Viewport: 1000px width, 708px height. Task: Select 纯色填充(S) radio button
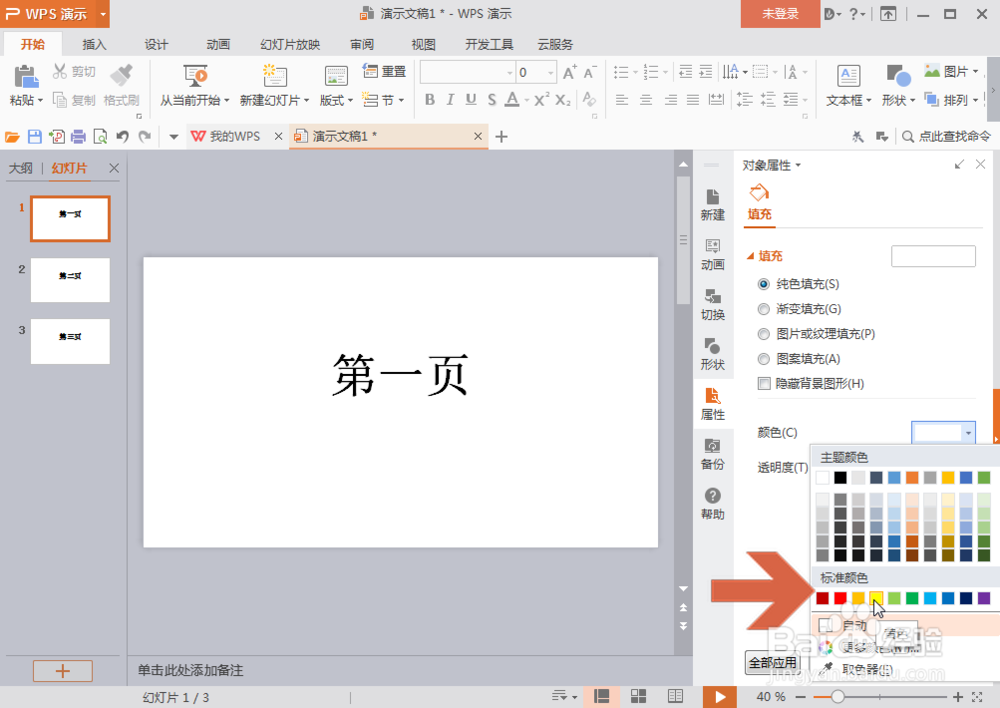coord(763,284)
